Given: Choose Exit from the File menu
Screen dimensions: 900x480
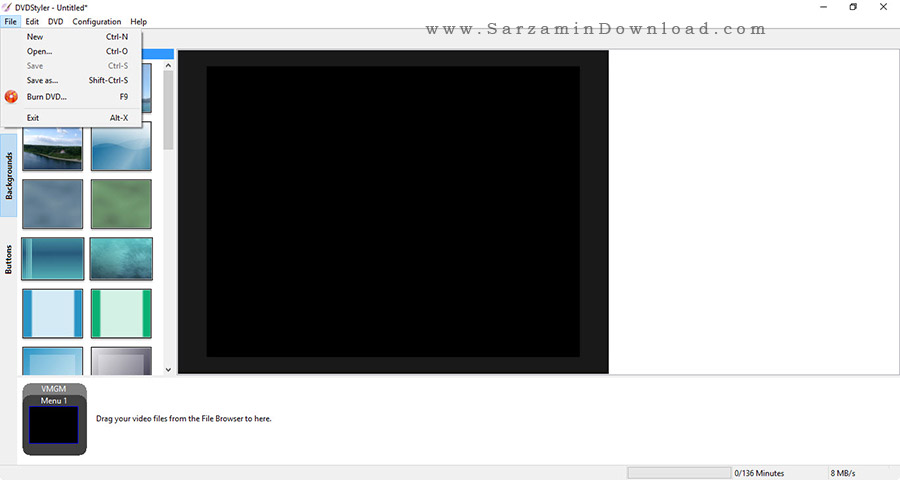Looking at the screenshot, I should pos(71,118).
